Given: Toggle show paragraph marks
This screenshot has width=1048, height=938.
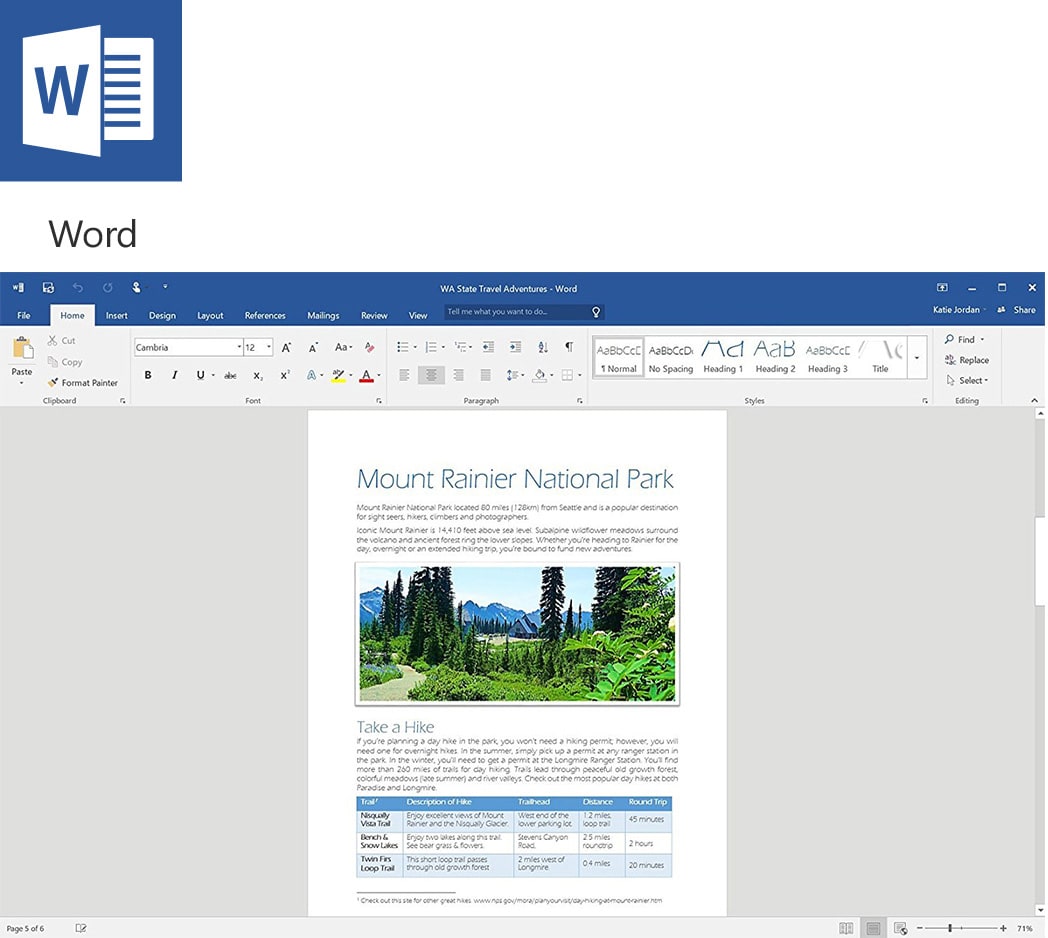Looking at the screenshot, I should coord(569,347).
